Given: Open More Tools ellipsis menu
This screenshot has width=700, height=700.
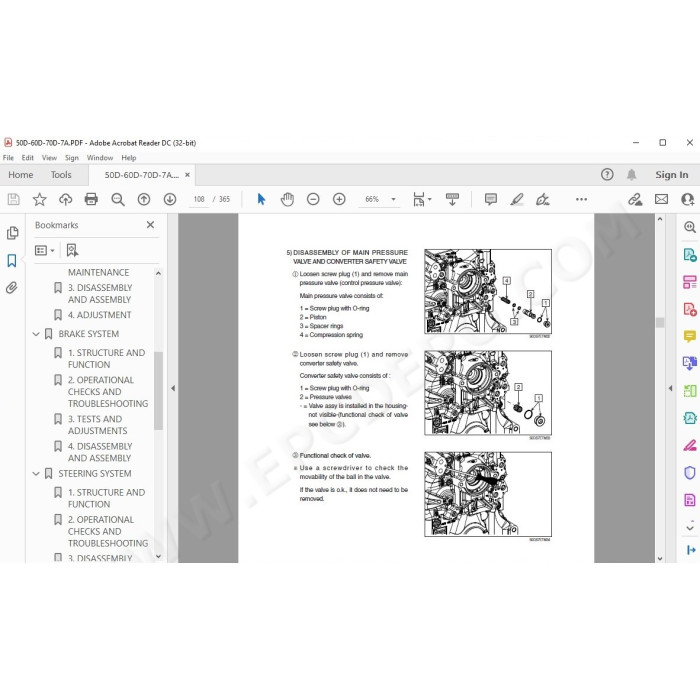Looking at the screenshot, I should (x=581, y=199).
